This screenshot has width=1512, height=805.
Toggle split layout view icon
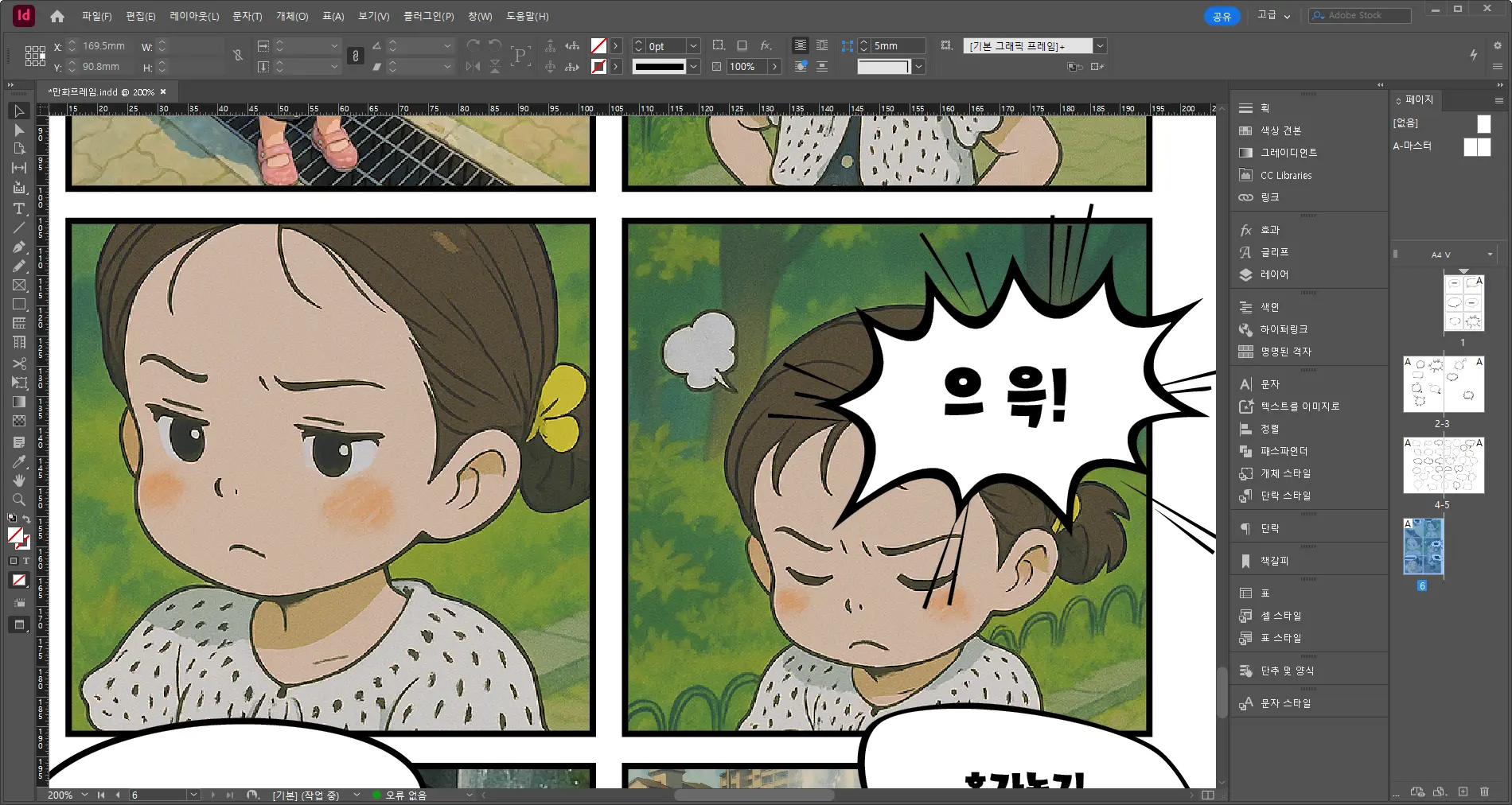(x=1208, y=795)
